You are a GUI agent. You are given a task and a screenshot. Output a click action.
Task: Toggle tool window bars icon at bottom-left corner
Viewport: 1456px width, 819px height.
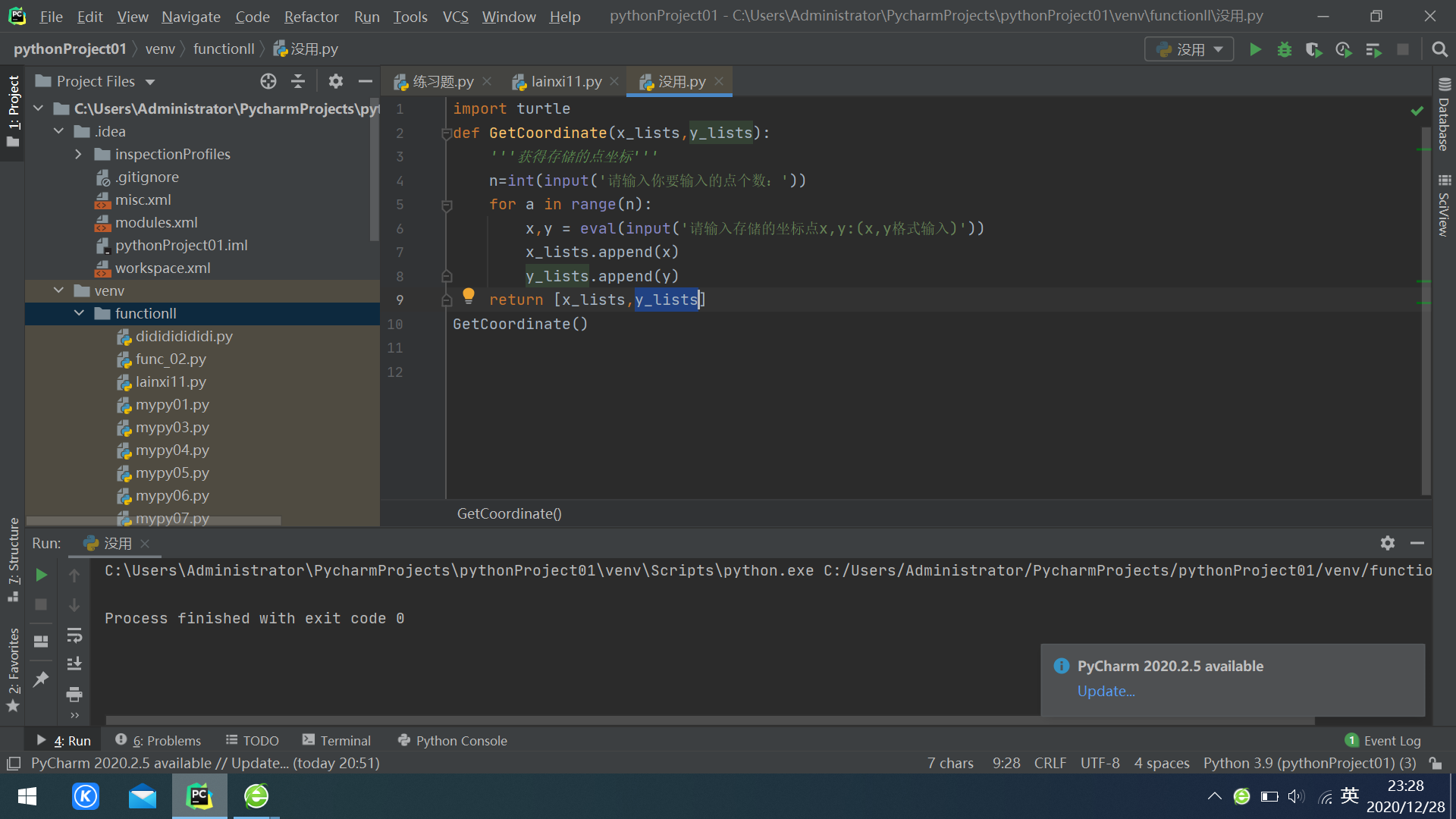coord(13,763)
